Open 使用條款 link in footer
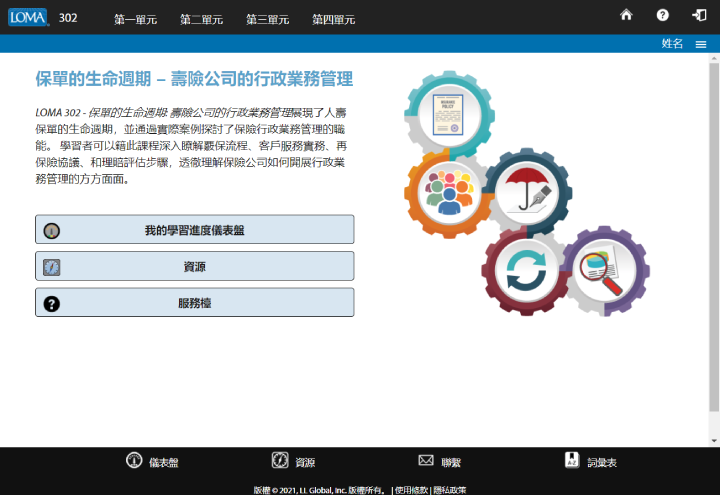The height and width of the screenshot is (495, 720). (411, 490)
